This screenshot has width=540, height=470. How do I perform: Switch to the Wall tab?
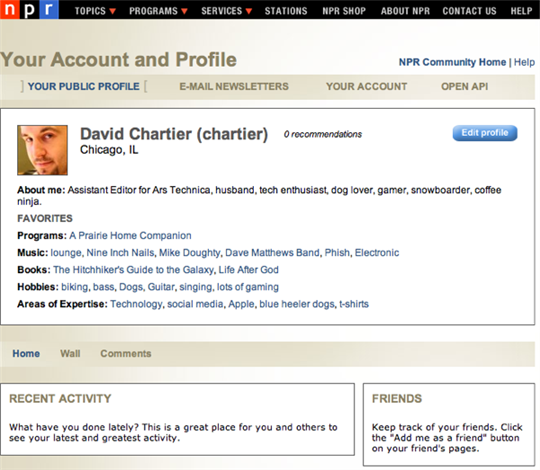click(70, 354)
